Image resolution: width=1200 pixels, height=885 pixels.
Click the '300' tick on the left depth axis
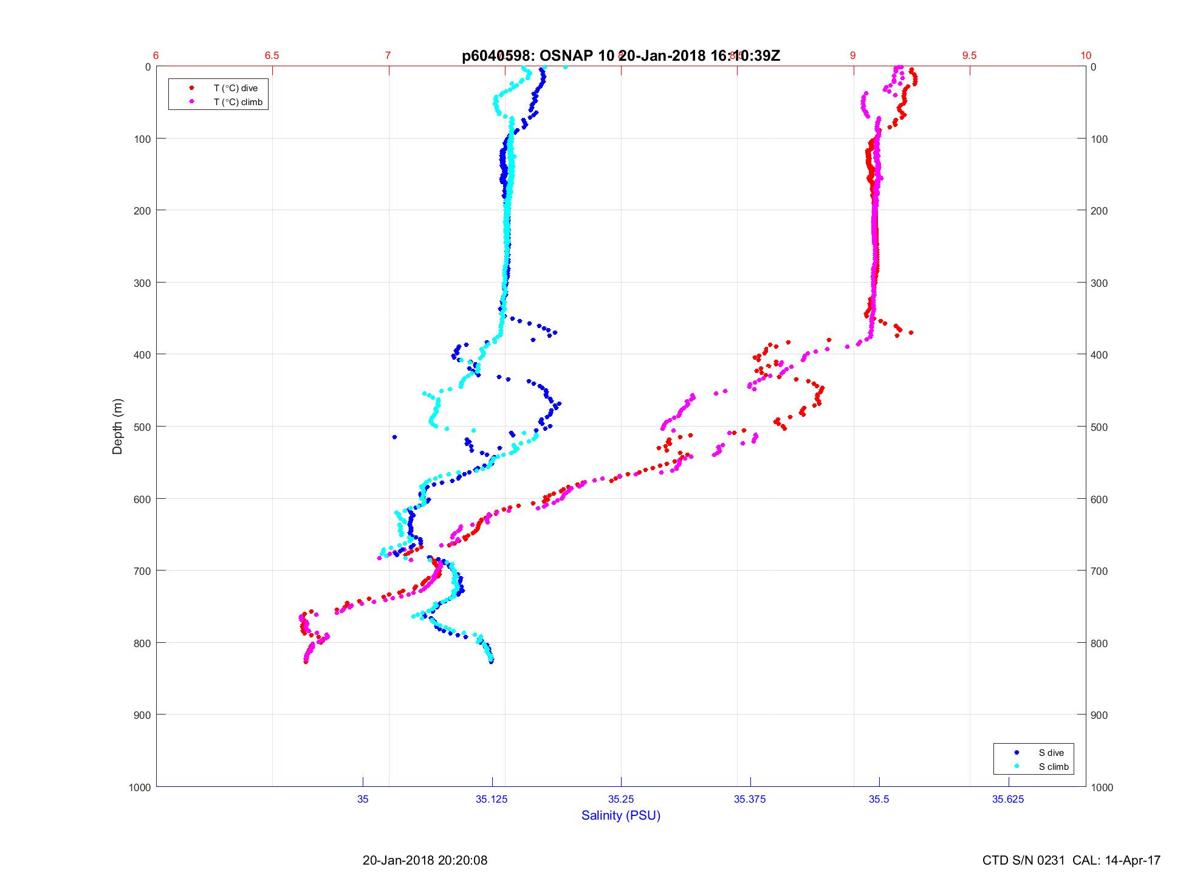(141, 283)
